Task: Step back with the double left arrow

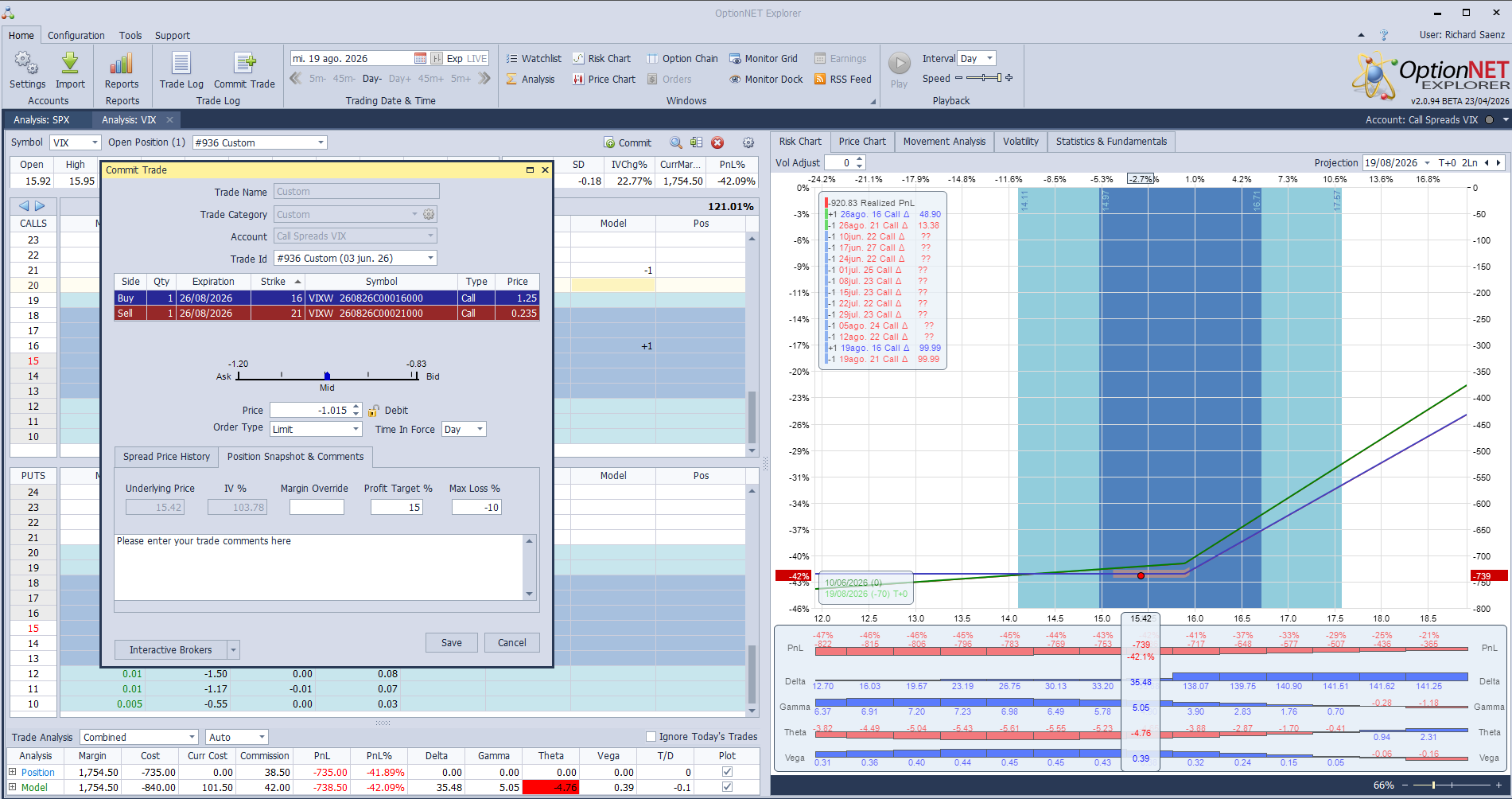Action: pyautogui.click(x=295, y=78)
